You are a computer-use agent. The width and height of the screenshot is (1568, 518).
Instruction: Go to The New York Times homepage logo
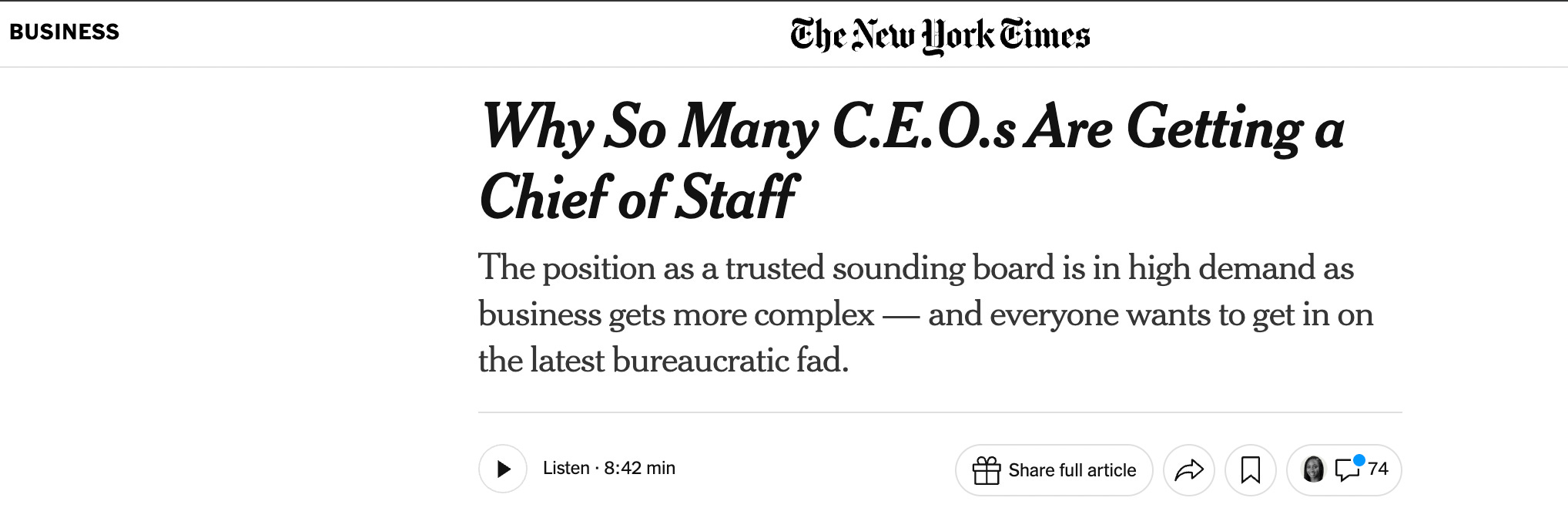click(940, 35)
